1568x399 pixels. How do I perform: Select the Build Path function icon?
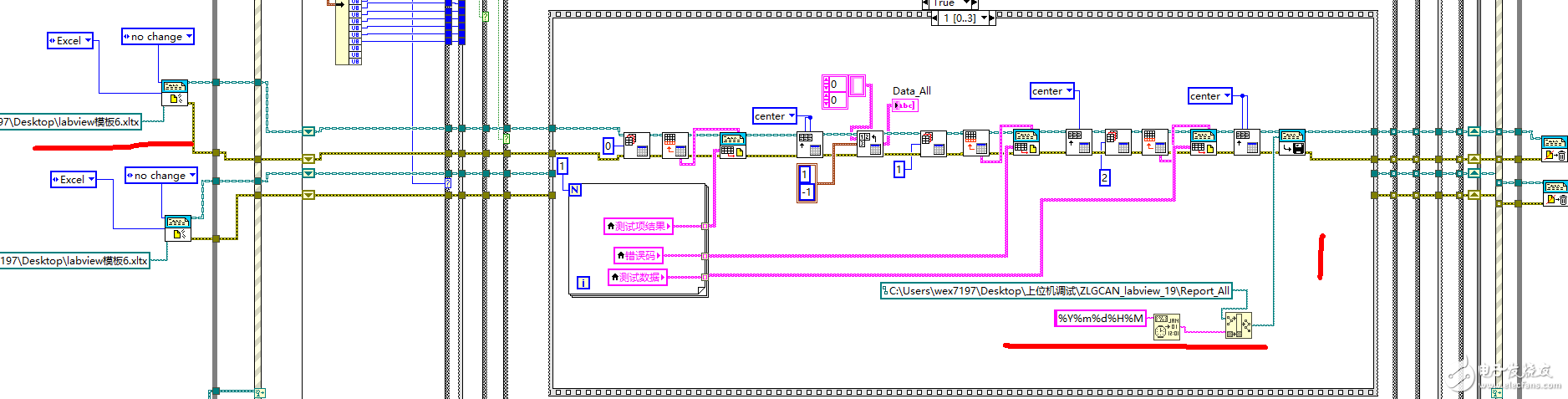coord(1239,325)
